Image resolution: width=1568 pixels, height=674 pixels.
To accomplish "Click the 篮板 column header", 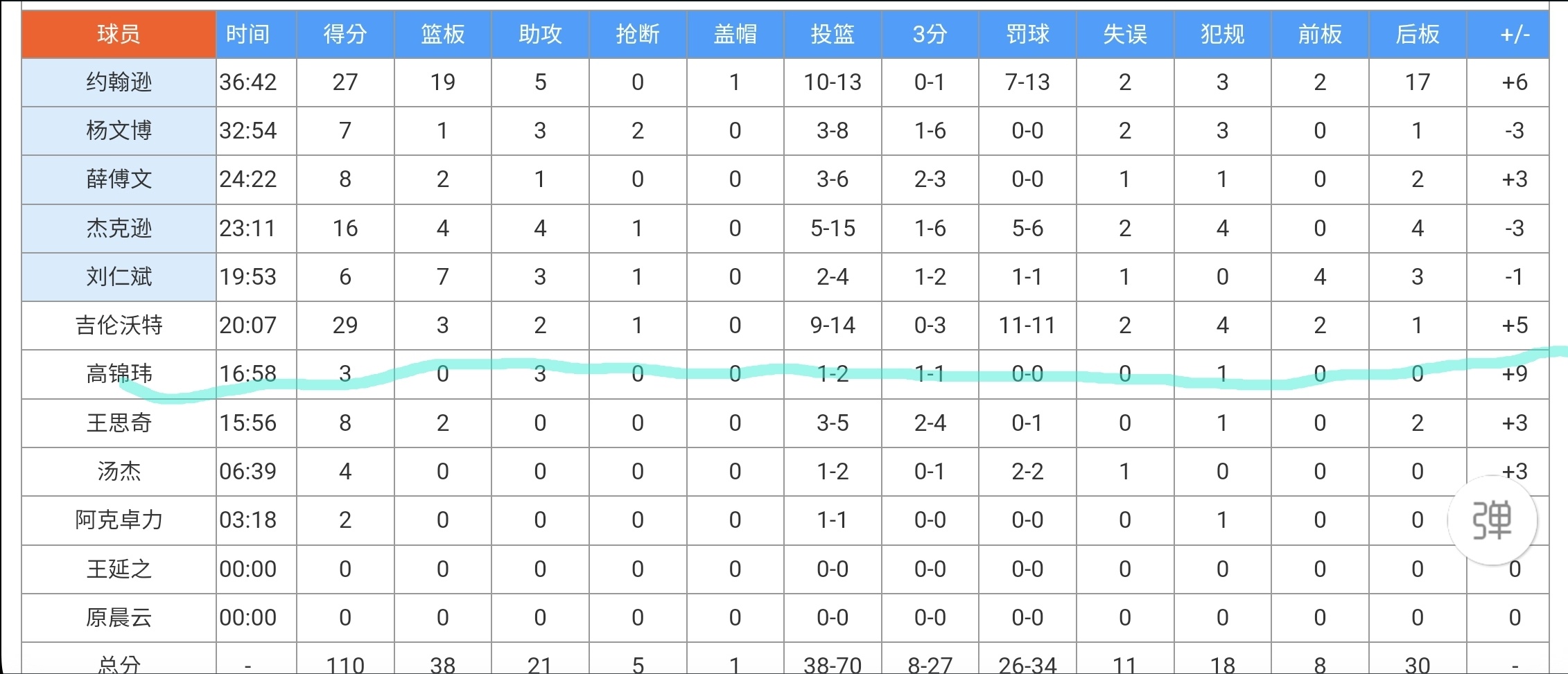I will coord(443,34).
